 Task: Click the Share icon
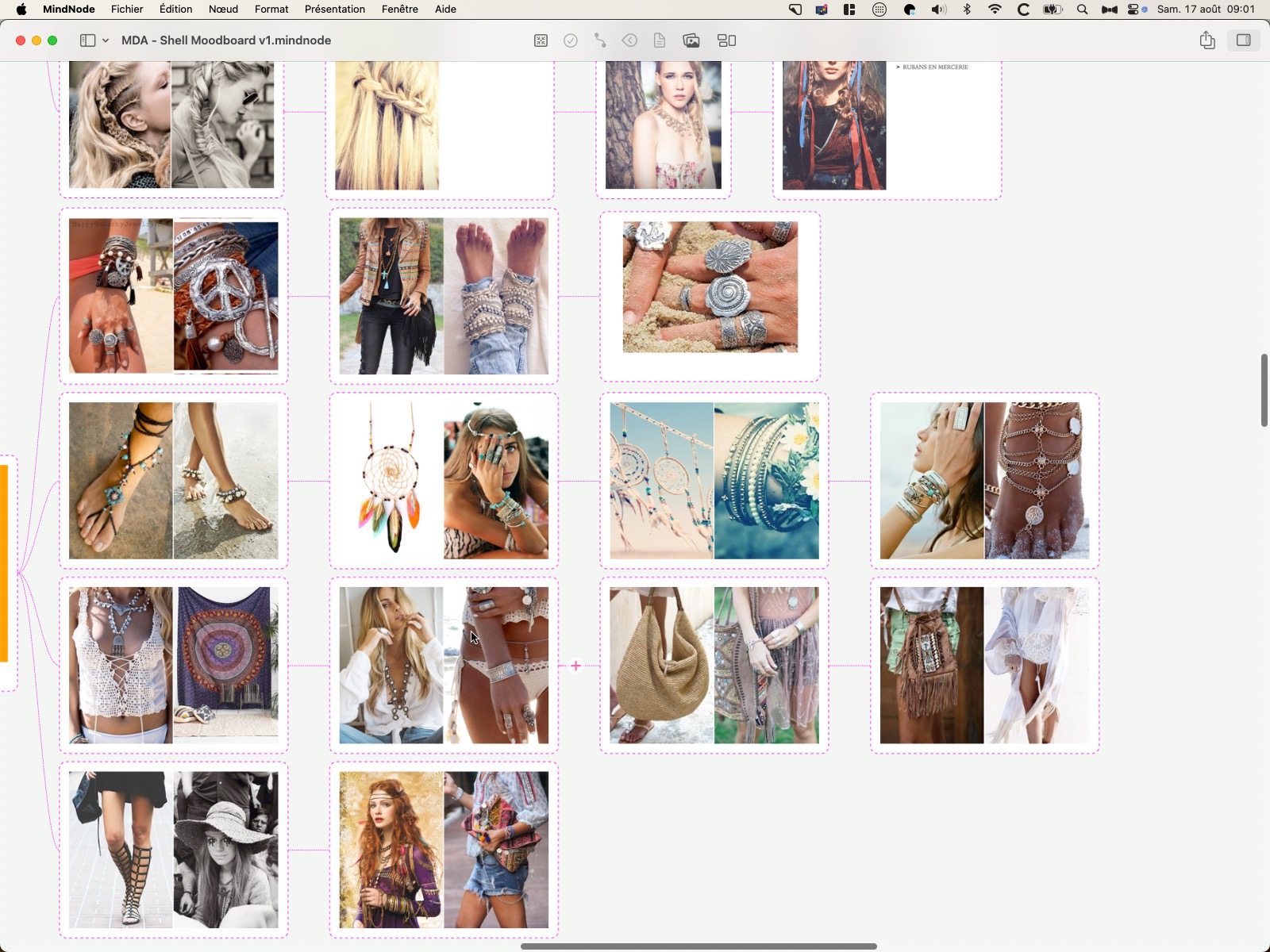(x=1207, y=40)
